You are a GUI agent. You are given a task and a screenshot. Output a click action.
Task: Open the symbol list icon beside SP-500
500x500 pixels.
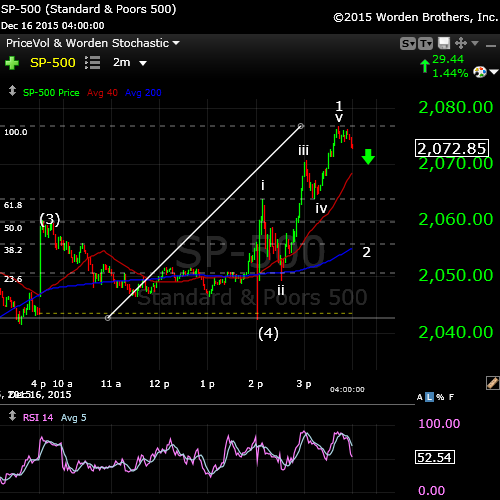pos(92,63)
